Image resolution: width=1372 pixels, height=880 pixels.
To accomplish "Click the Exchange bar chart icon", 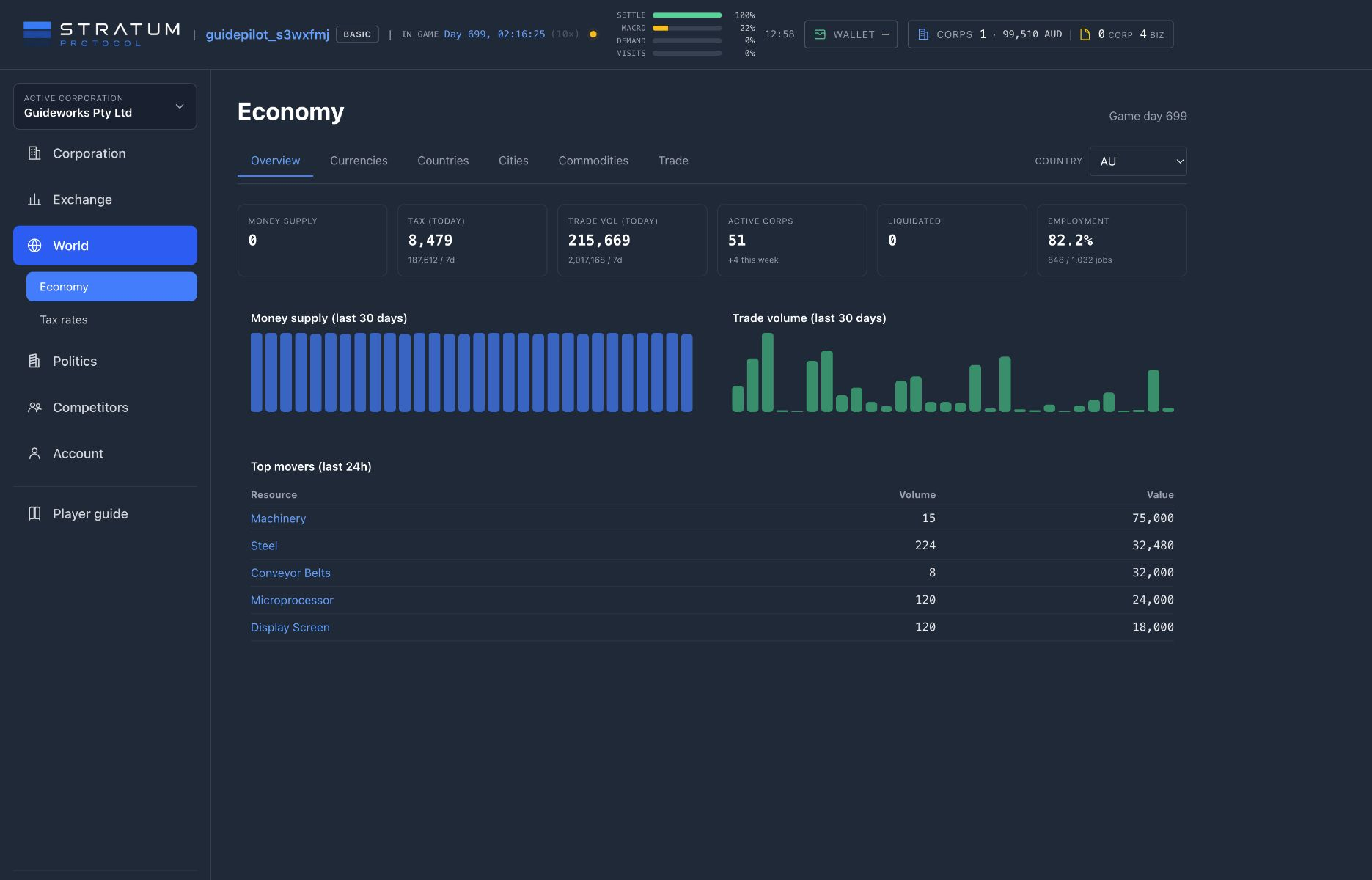I will click(34, 199).
